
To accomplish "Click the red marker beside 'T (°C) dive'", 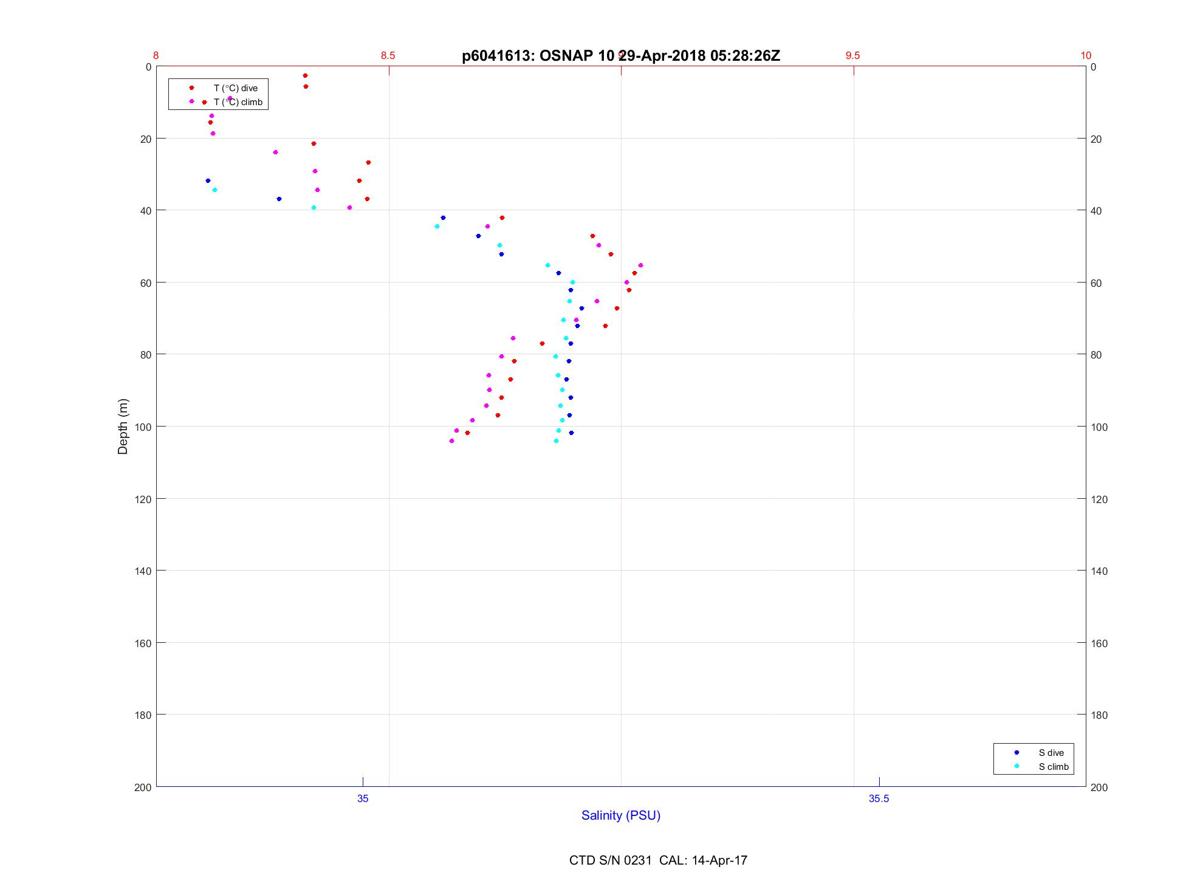I will pyautogui.click(x=191, y=88).
